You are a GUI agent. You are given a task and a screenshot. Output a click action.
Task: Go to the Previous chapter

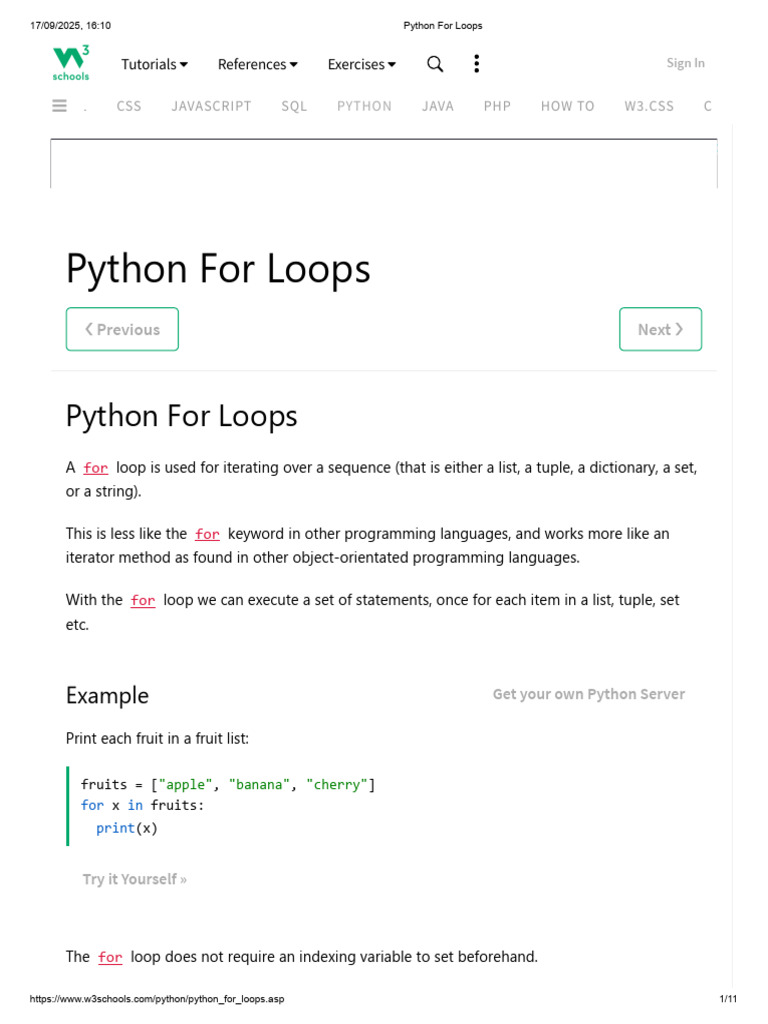(x=122, y=329)
